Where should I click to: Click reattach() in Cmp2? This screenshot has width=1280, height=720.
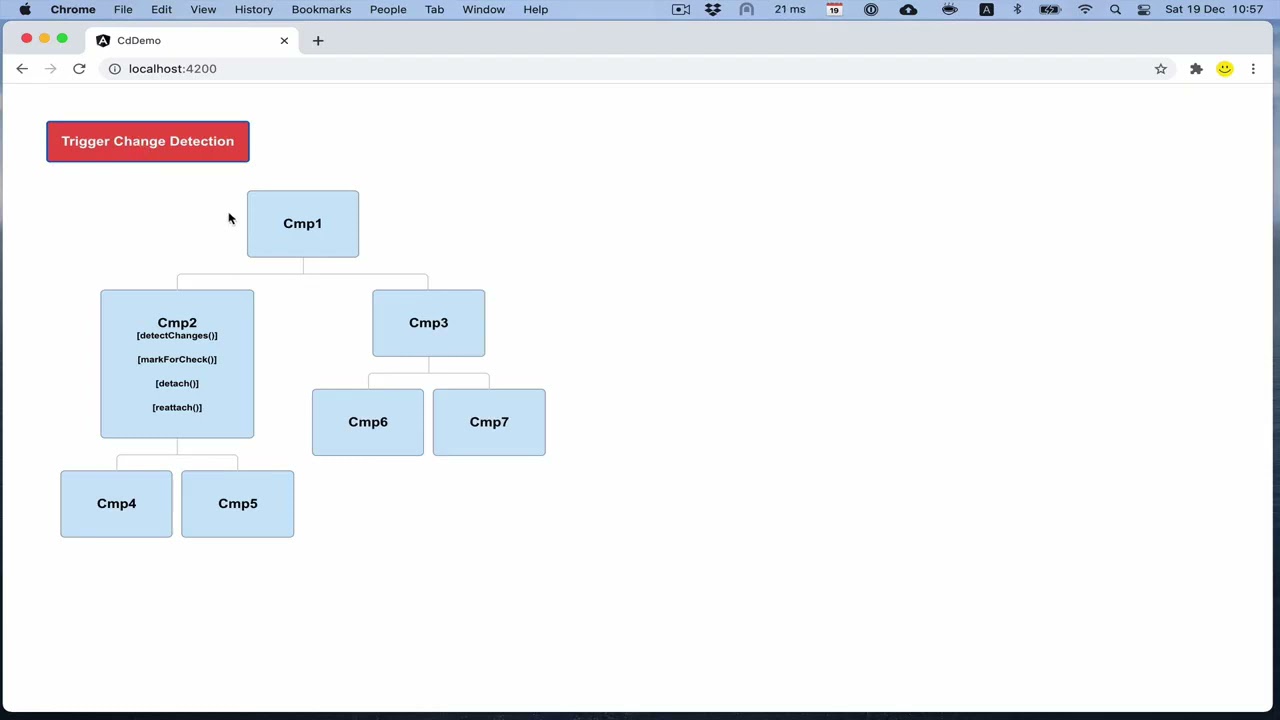pyautogui.click(x=177, y=408)
